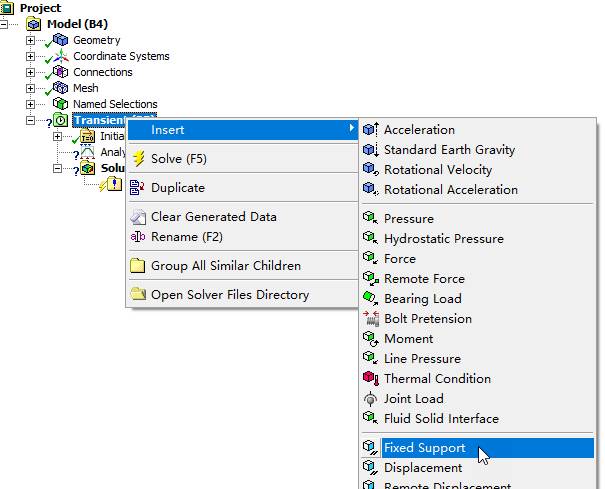The height and width of the screenshot is (489, 605).
Task: Click the Open Solver Files Directory folder icon
Action: (x=138, y=295)
